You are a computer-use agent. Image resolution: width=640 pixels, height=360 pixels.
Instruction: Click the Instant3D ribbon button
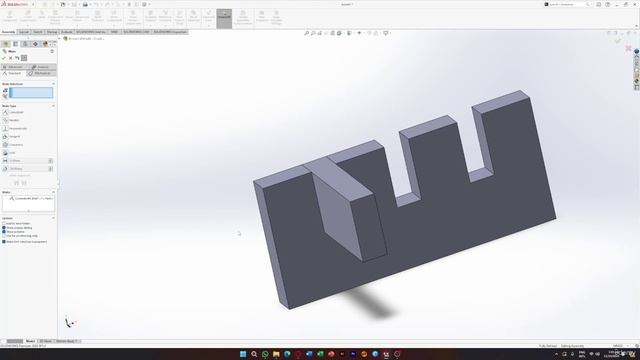224,18
